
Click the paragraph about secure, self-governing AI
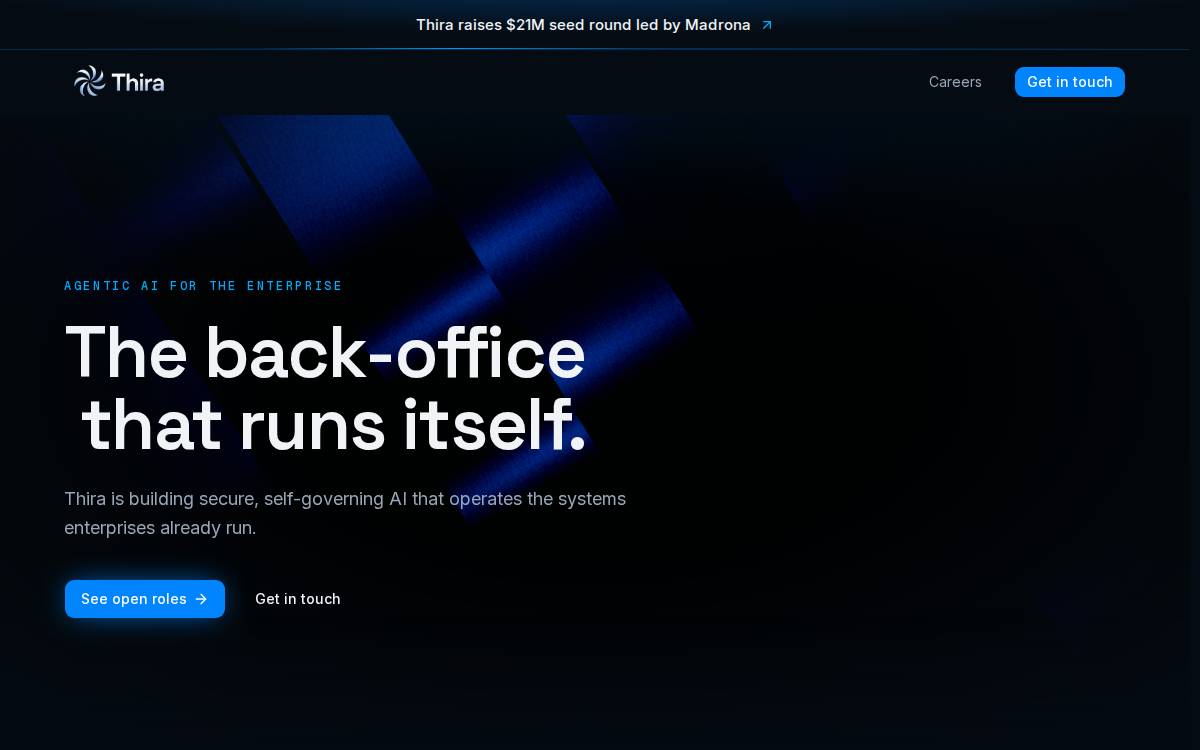[x=345, y=513]
